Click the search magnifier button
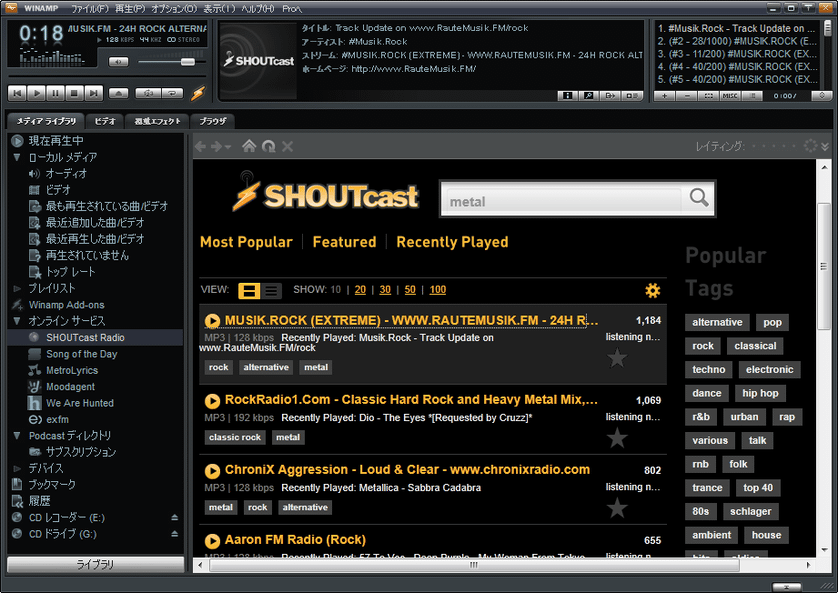This screenshot has height=593, width=838. click(x=699, y=198)
